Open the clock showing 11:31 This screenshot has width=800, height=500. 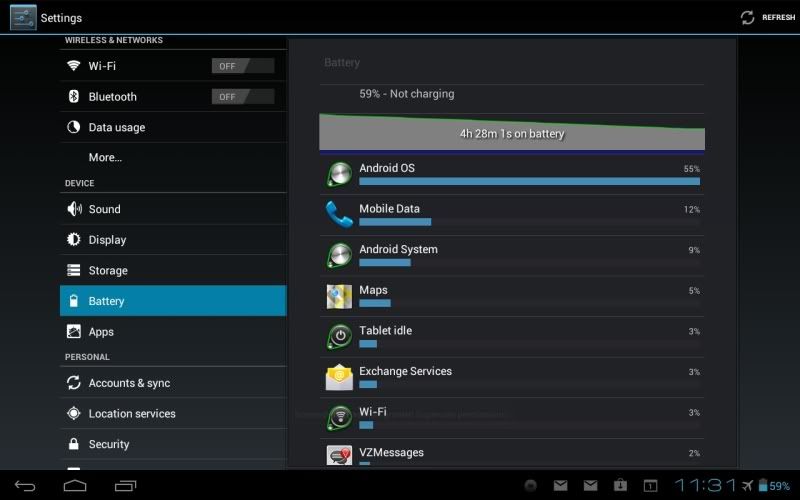(706, 485)
